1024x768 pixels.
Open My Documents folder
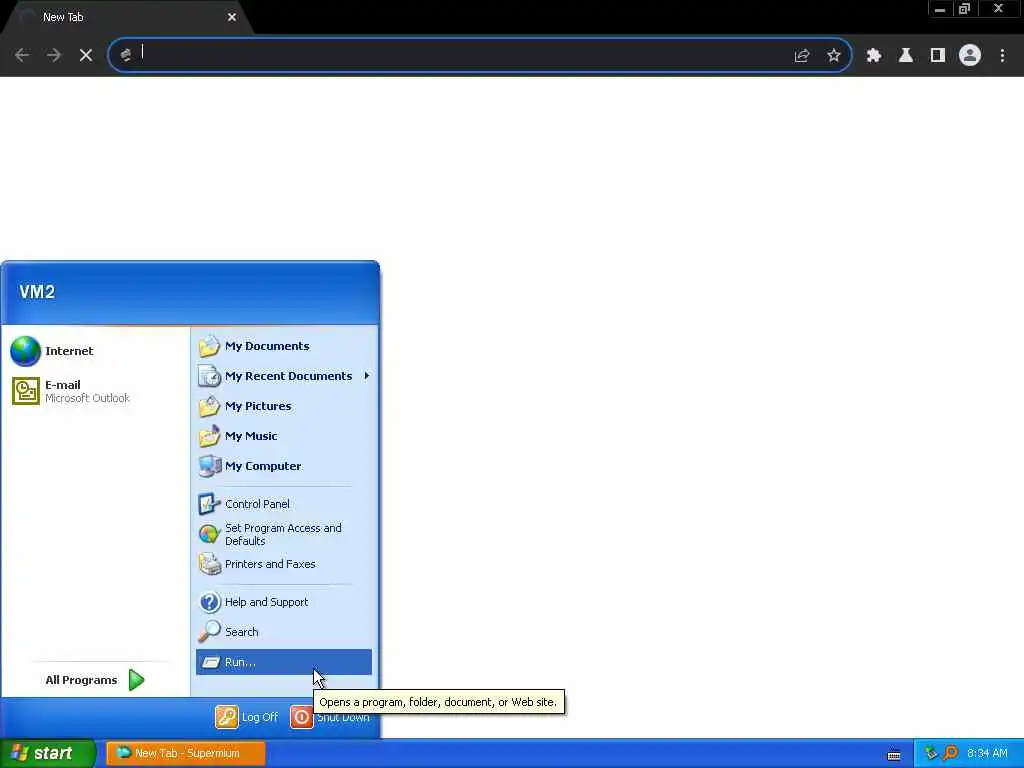(x=284, y=346)
